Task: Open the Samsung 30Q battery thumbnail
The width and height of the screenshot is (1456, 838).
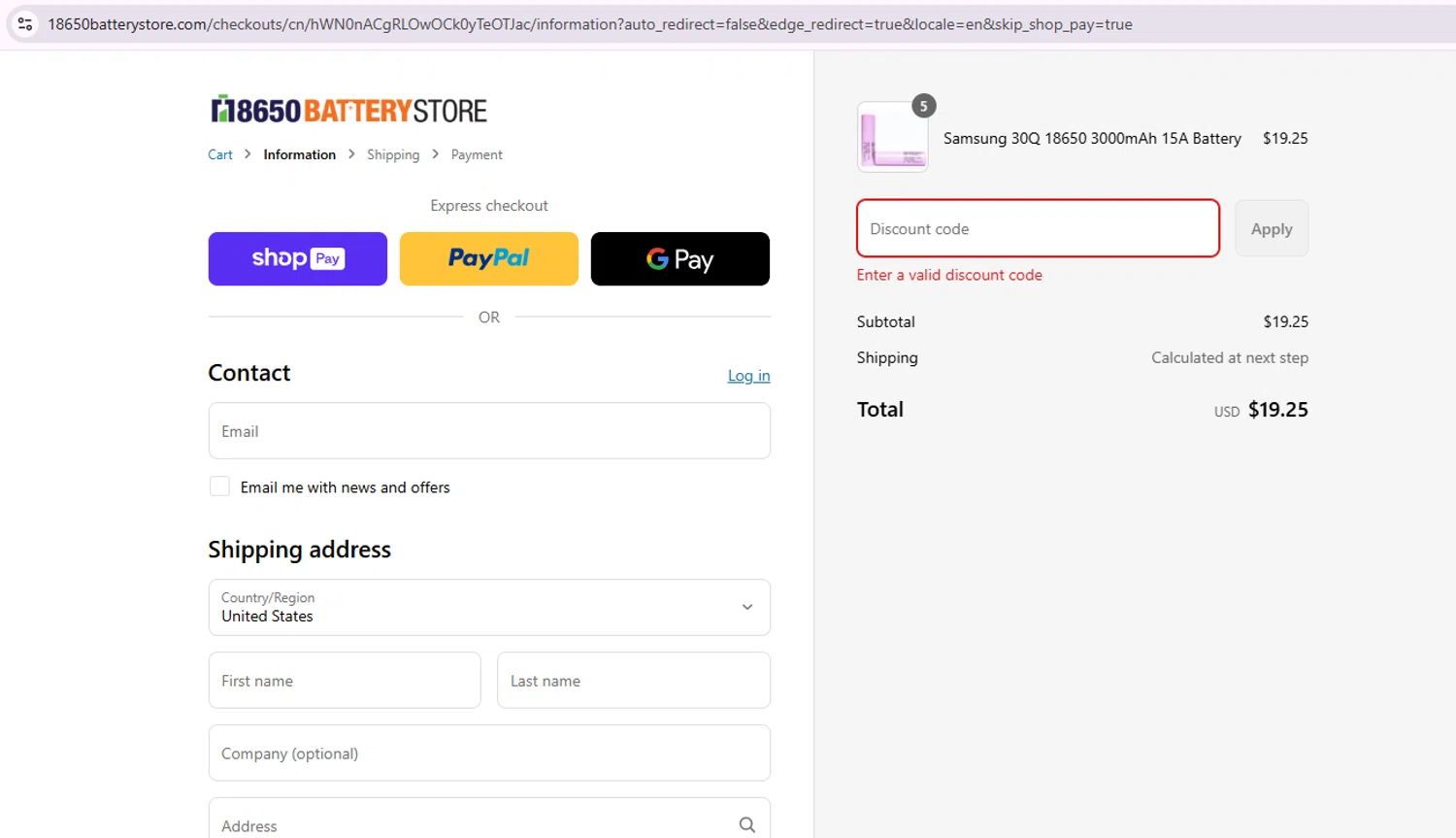Action: pos(893,137)
